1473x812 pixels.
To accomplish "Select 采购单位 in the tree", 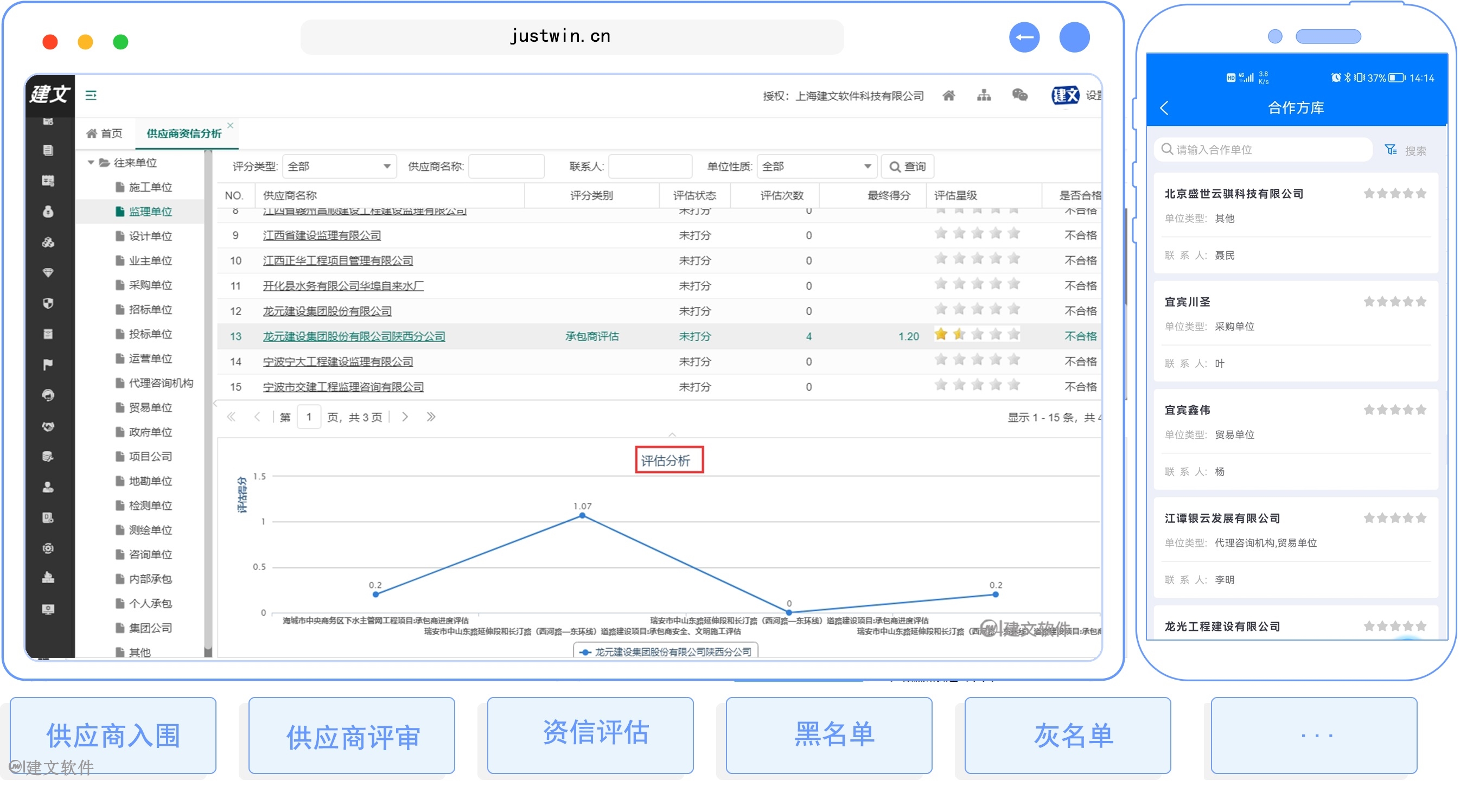I will pos(150,285).
